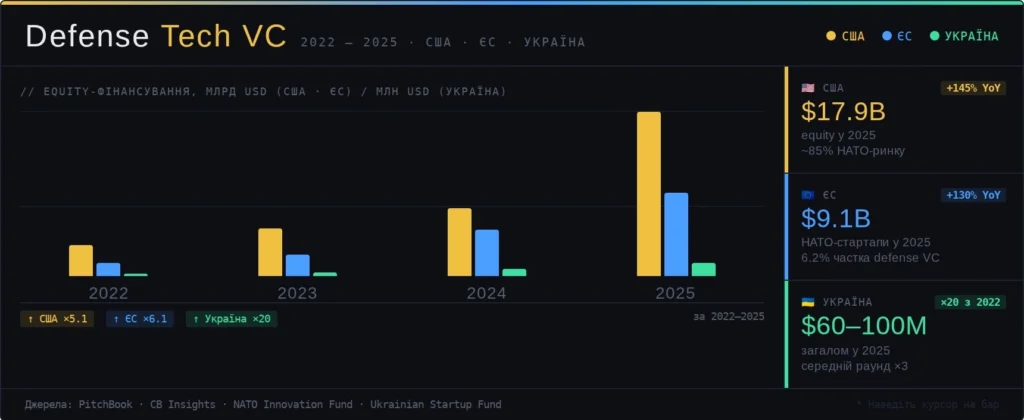Select the blue ЄС bar for 2024
The width and height of the screenshot is (1024, 420).
click(x=487, y=252)
